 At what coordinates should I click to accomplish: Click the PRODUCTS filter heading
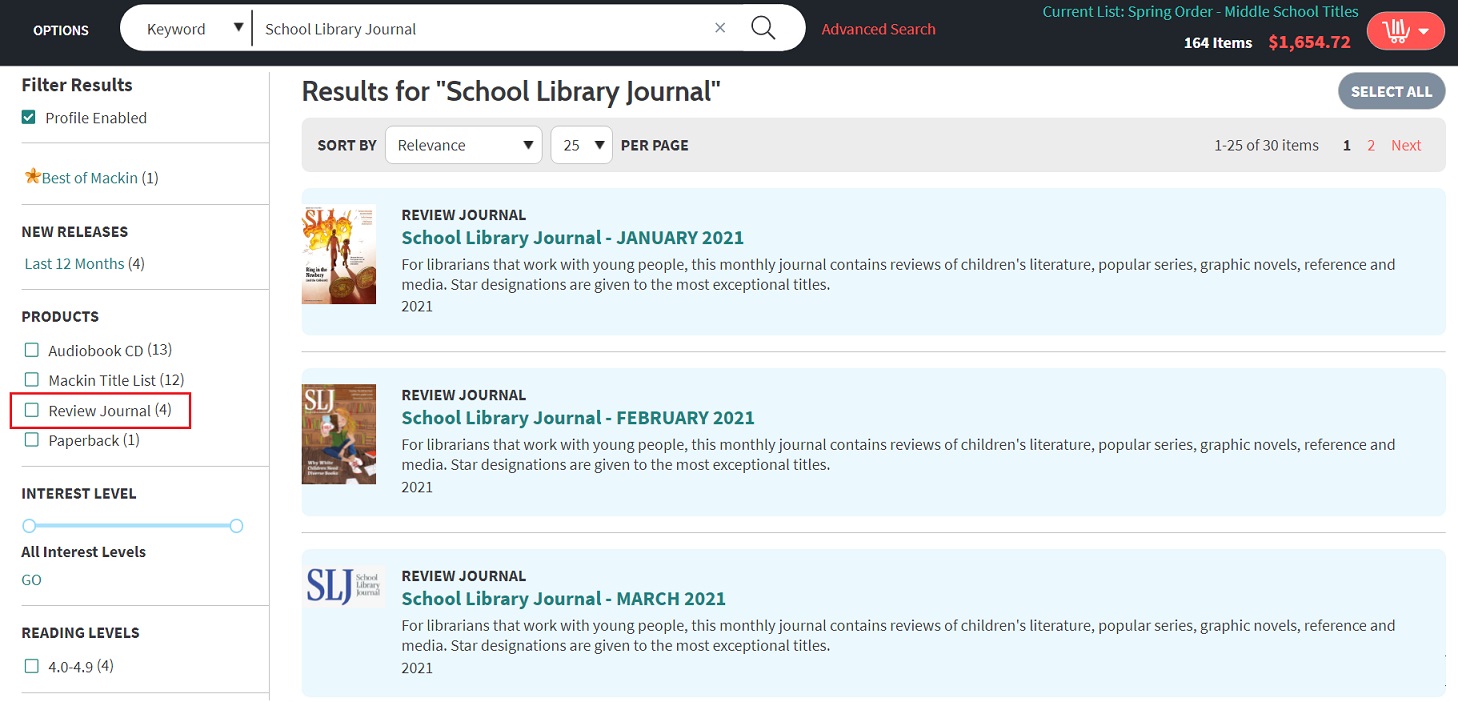pyautogui.click(x=60, y=316)
